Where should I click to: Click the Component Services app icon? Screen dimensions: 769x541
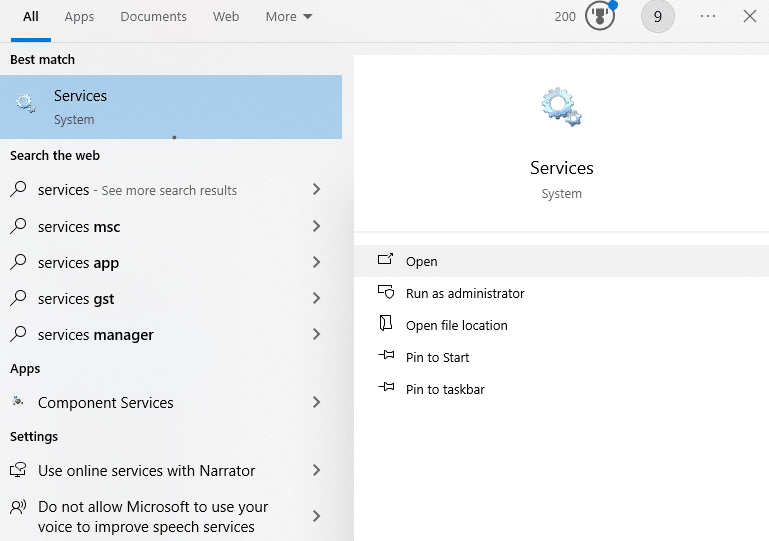point(18,402)
